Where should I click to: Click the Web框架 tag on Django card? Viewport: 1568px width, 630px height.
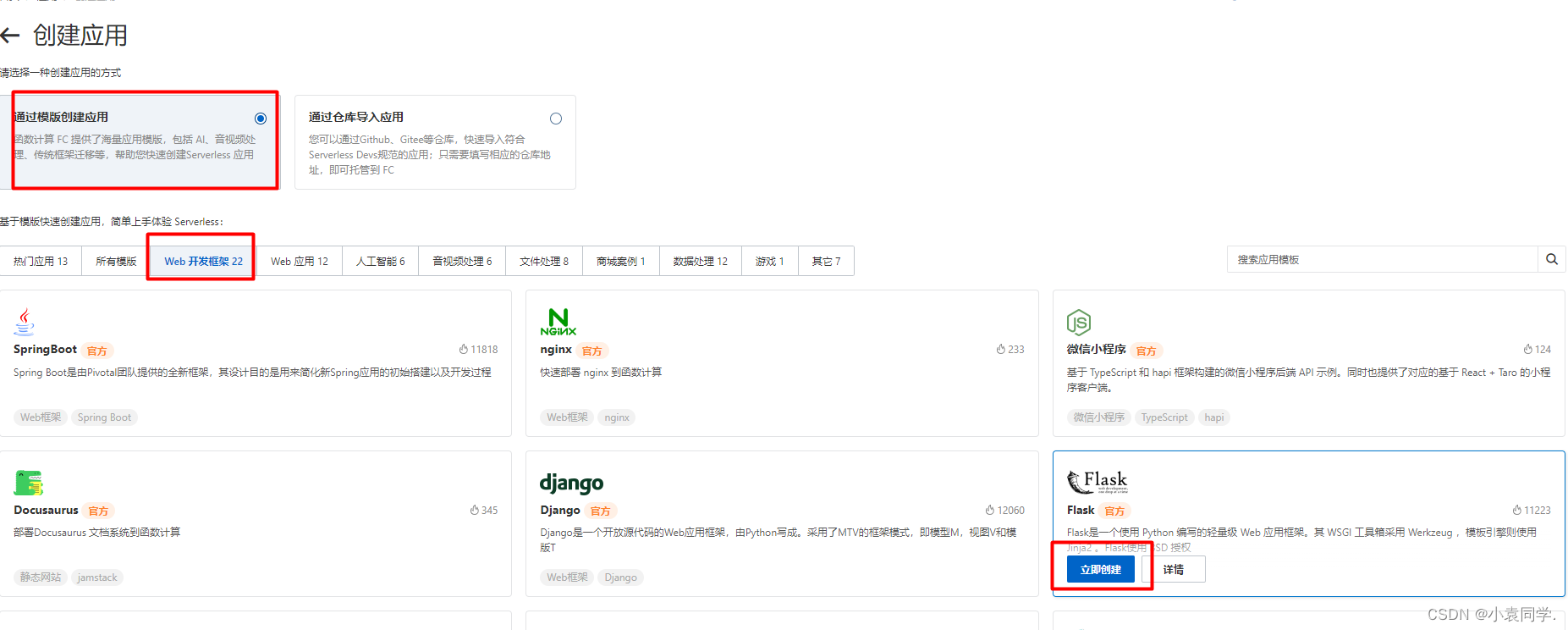pos(567,577)
